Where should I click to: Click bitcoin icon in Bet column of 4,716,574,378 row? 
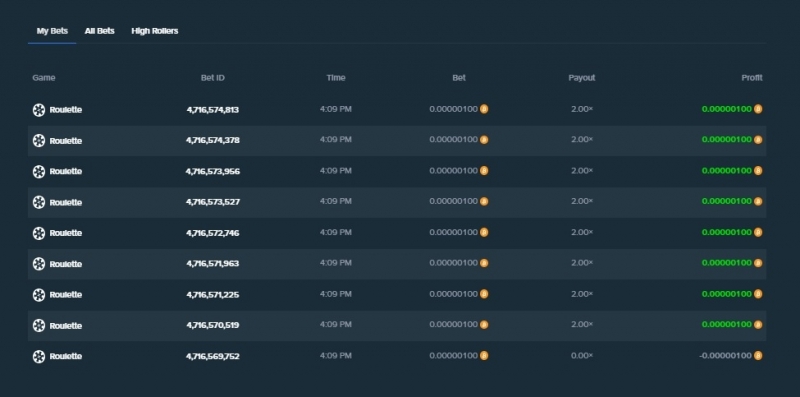[484, 139]
